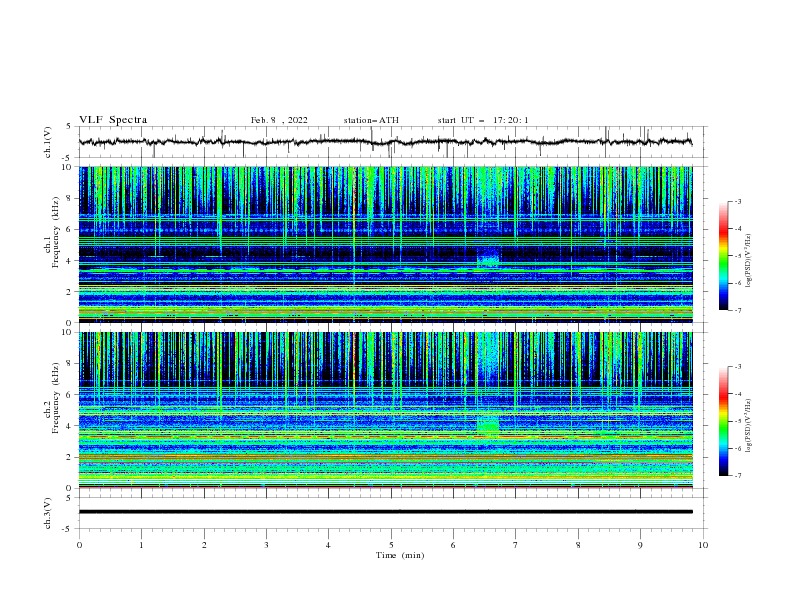The height and width of the screenshot is (612, 792).
Task: Click the "VLF Spectra" plot title
Action: (x=113, y=120)
